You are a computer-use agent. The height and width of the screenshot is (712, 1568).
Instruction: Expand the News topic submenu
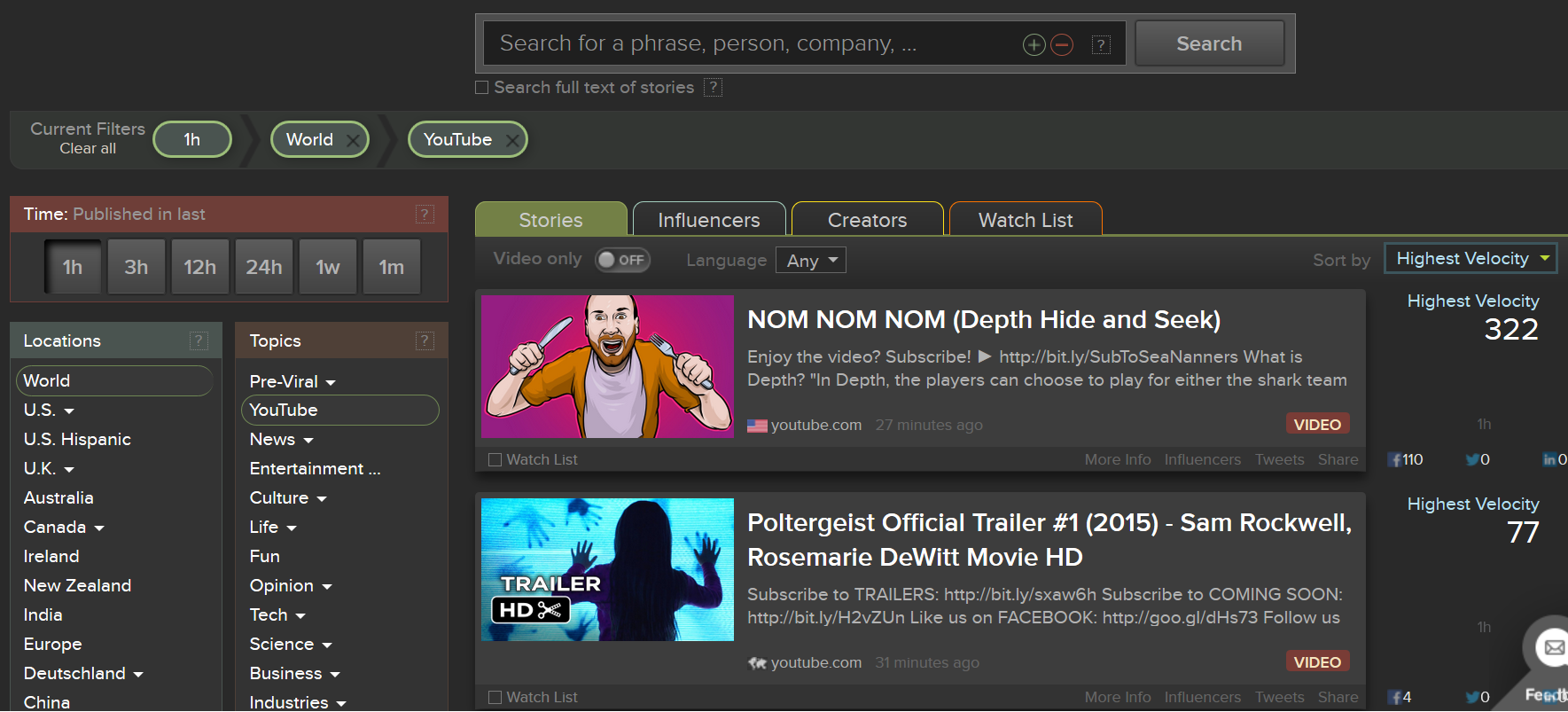coord(308,441)
